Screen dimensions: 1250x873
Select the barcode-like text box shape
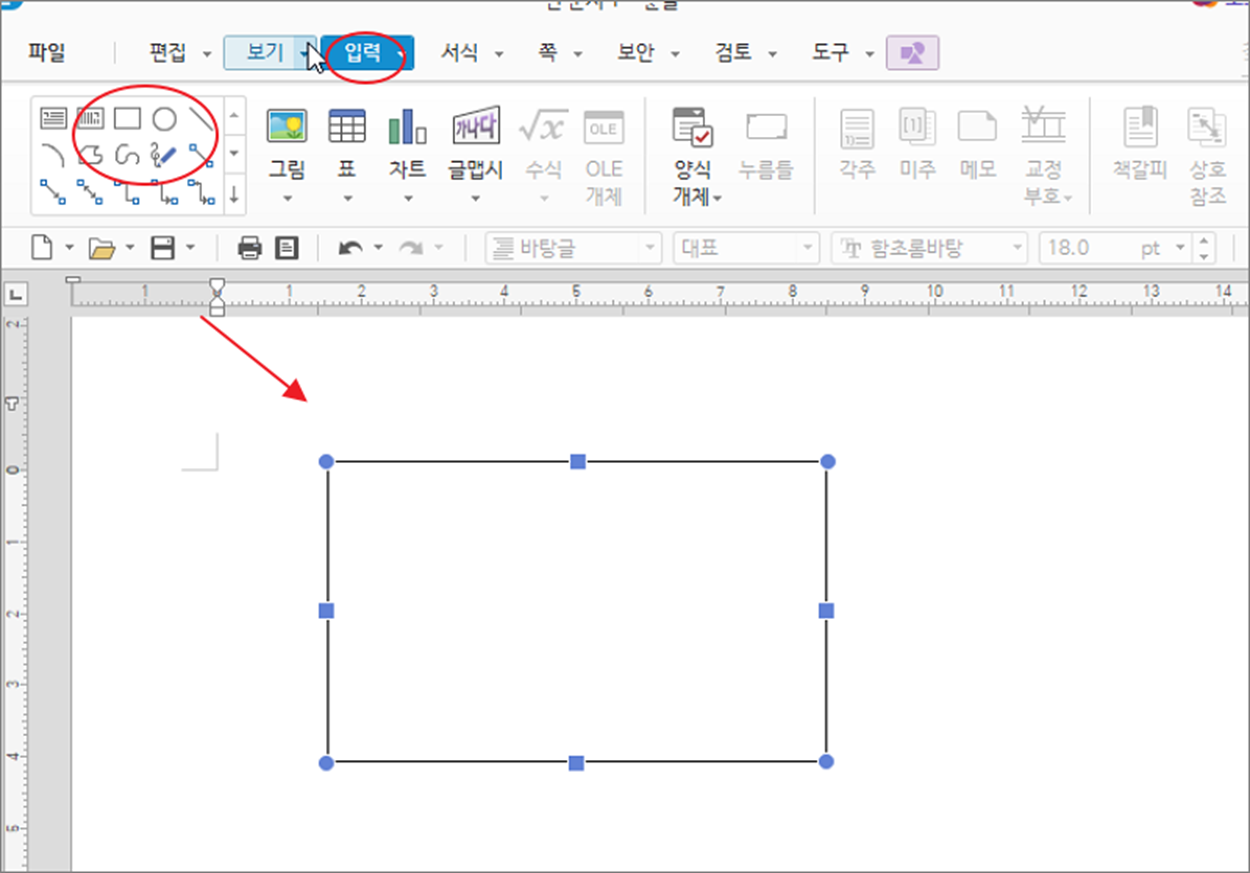90,119
